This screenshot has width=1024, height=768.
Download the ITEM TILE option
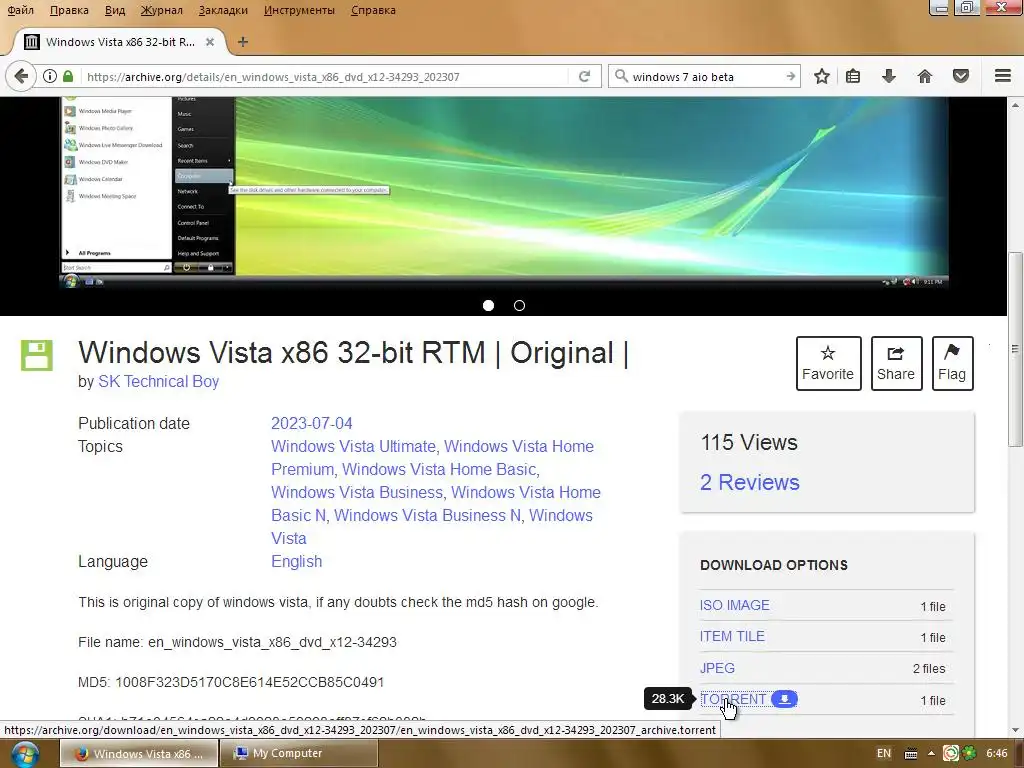click(732, 637)
